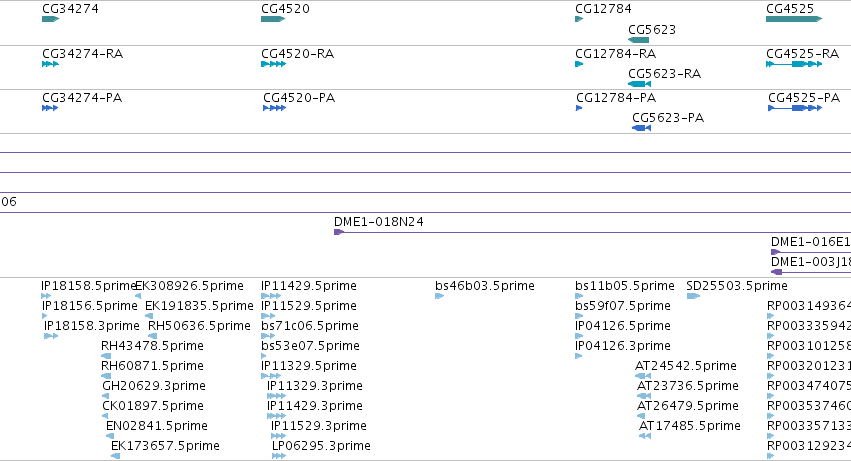Click the CG4520 gene arrow glyph
The image size is (851, 461).
(273, 19)
